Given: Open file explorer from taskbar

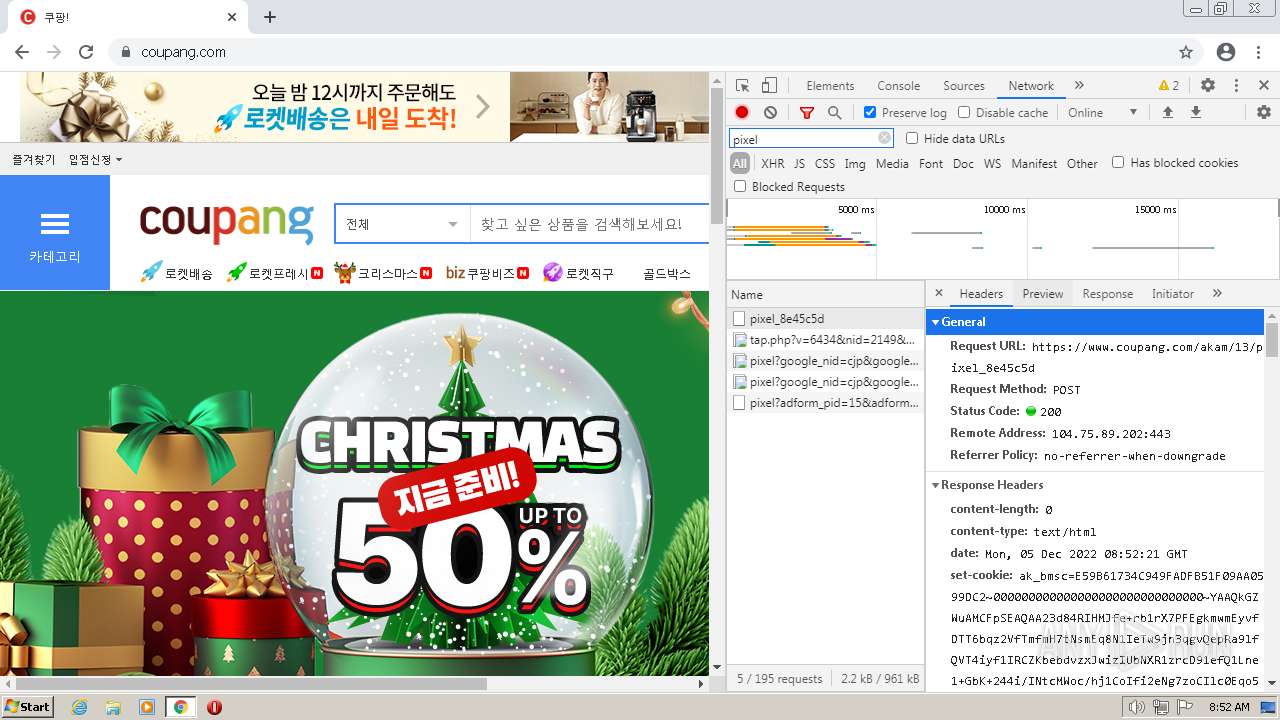Looking at the screenshot, I should point(113,707).
